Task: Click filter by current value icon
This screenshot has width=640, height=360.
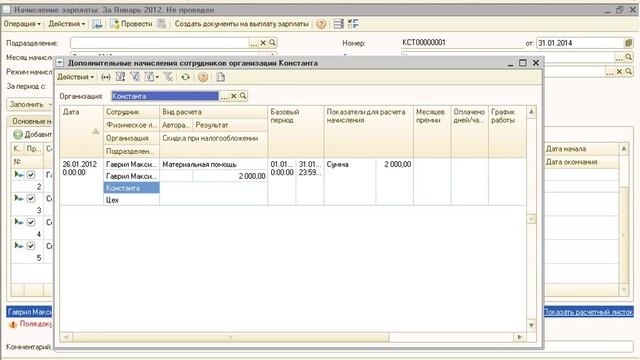Action: tap(135, 77)
